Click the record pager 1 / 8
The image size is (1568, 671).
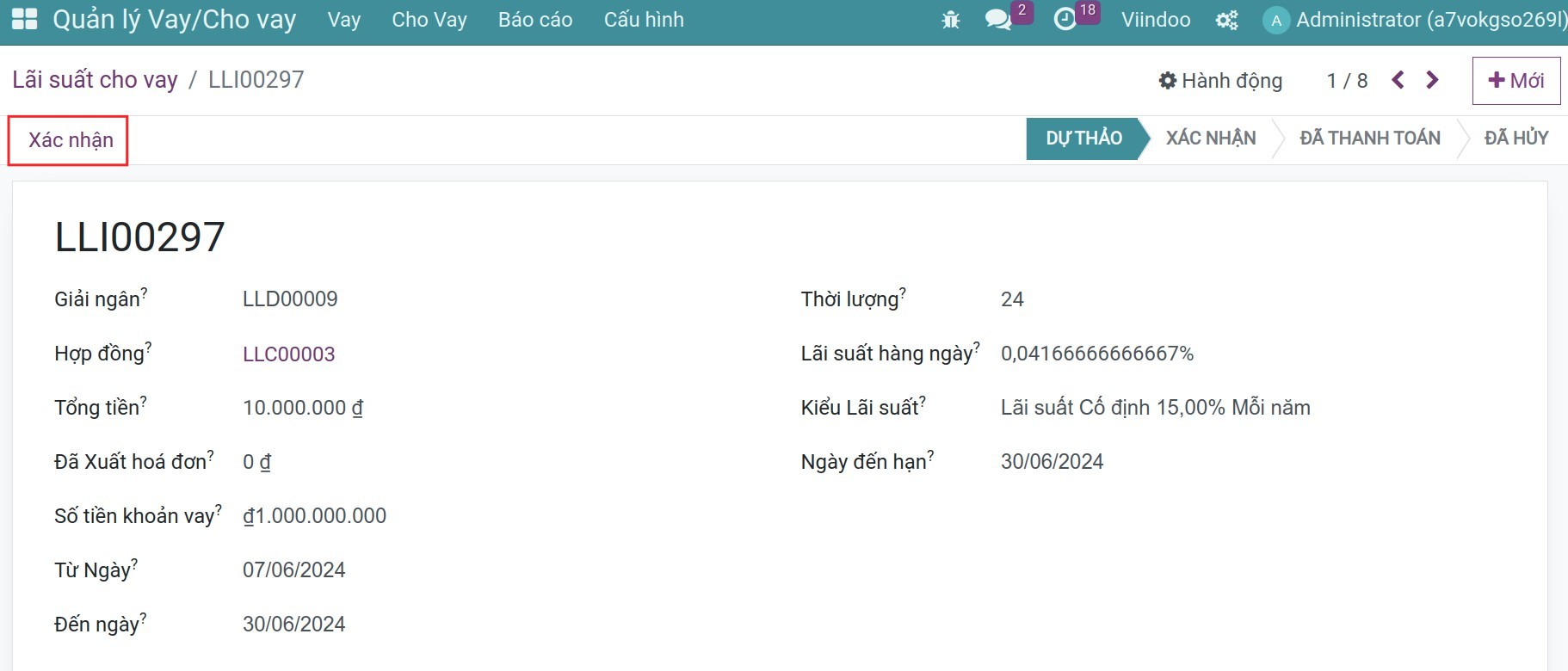pyautogui.click(x=1347, y=81)
